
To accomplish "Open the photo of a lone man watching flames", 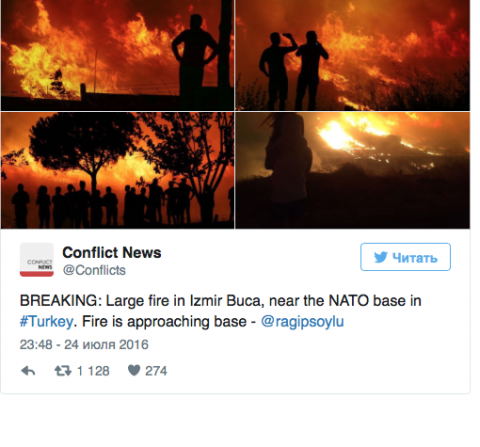I will click(117, 55).
